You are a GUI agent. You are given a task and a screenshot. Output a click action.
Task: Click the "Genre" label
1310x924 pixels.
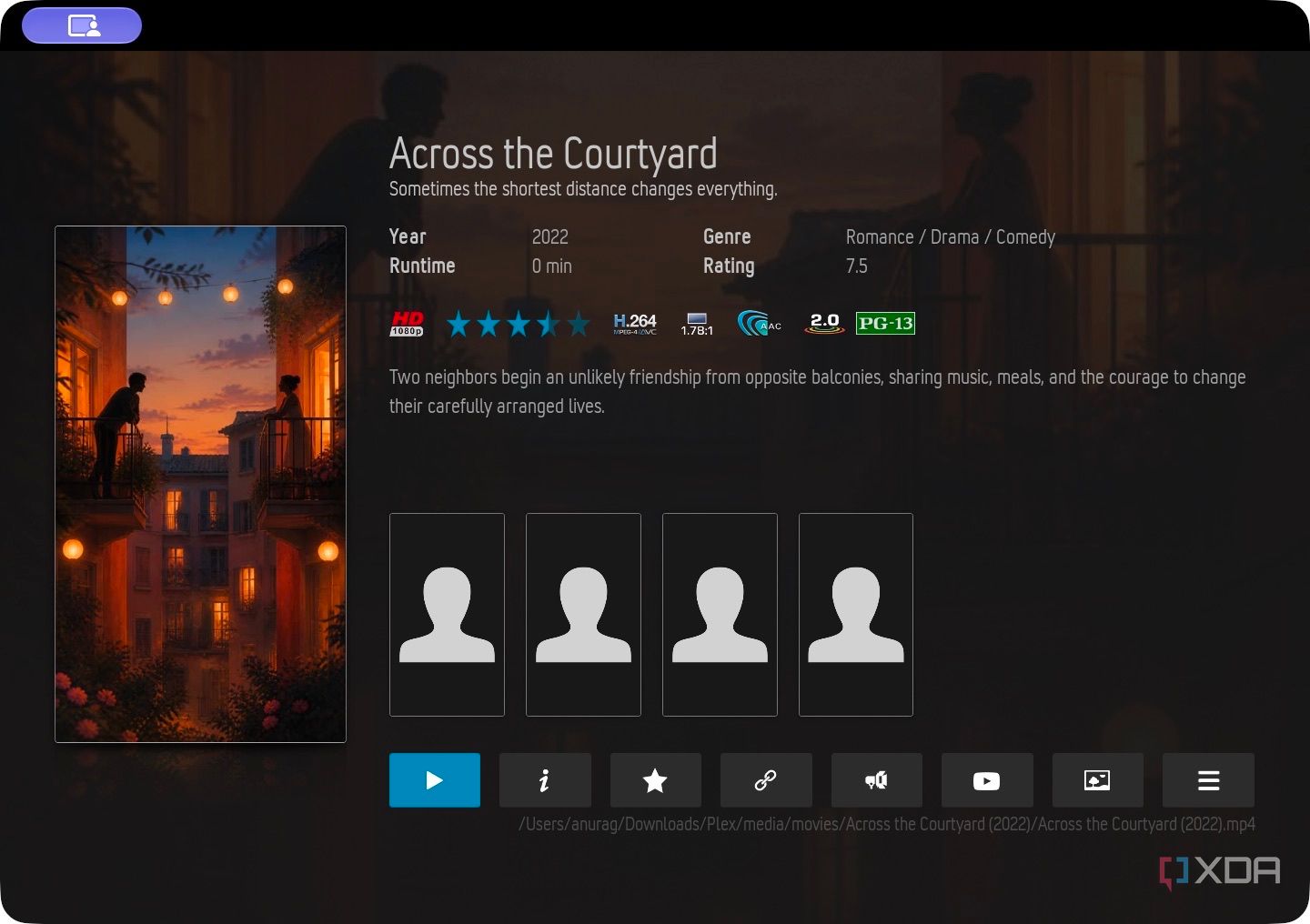[x=727, y=237]
